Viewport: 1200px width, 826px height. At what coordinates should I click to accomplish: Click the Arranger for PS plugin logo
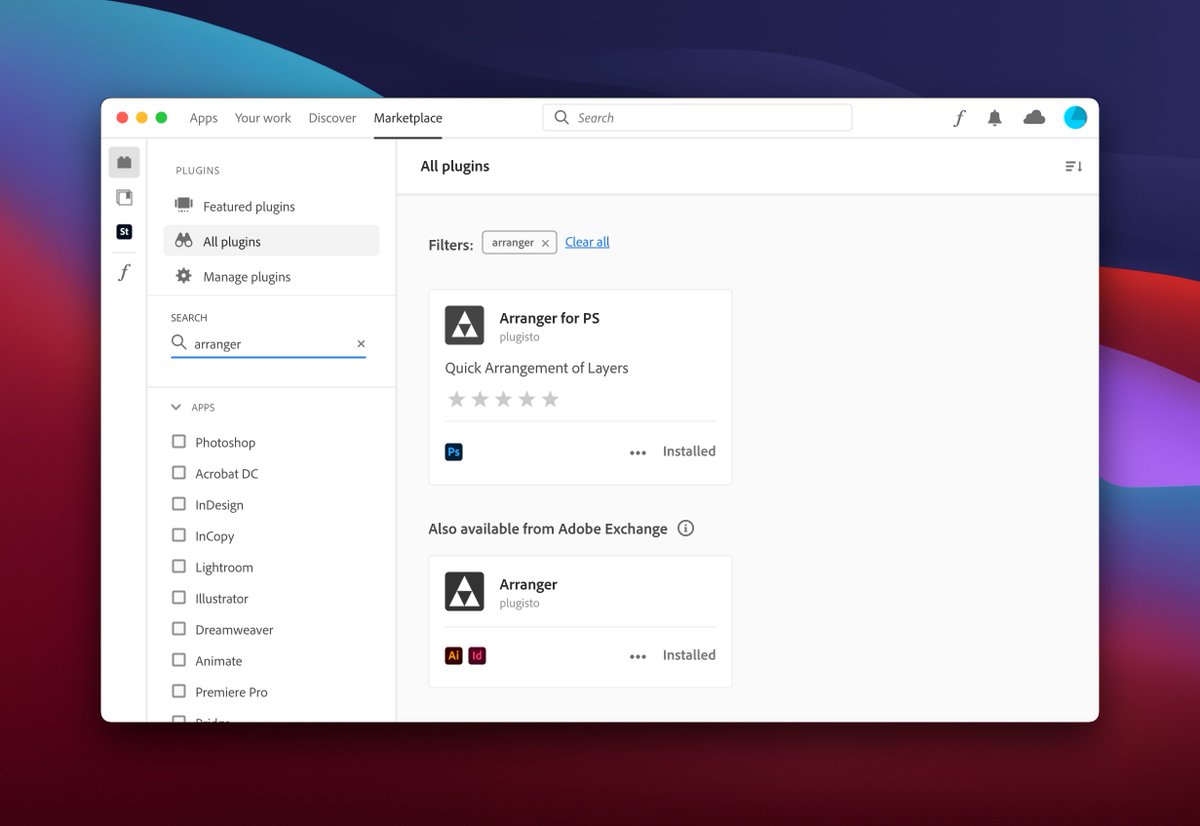pos(464,326)
